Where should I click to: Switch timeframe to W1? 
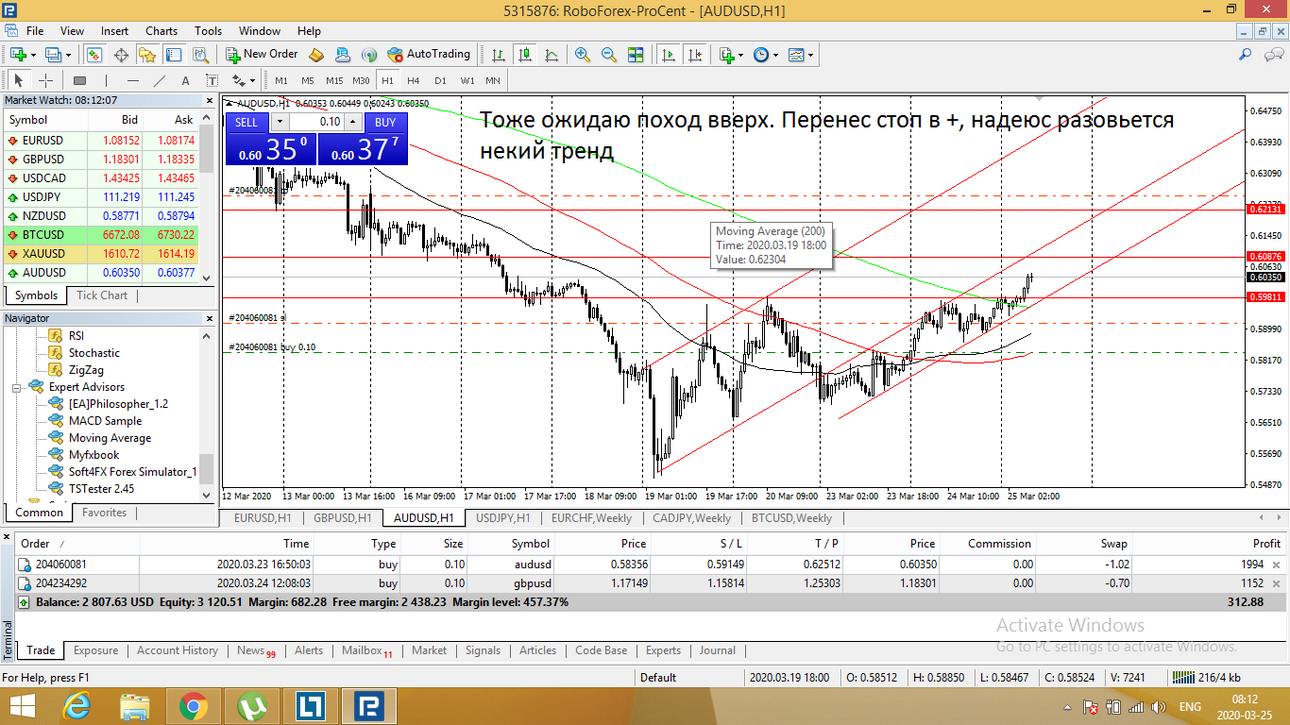point(467,80)
